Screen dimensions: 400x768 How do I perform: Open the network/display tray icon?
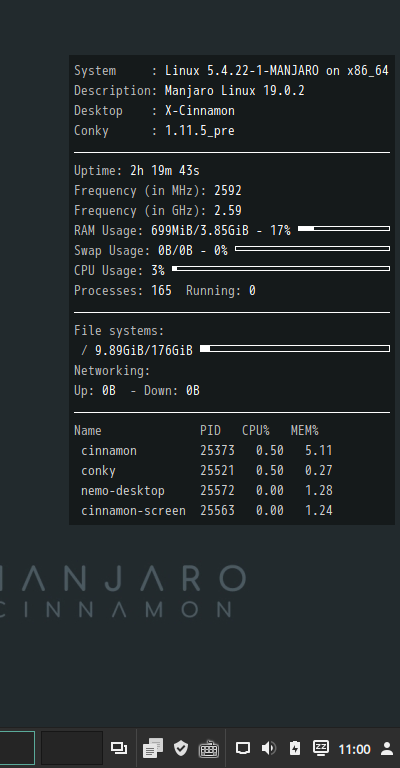[243, 748]
